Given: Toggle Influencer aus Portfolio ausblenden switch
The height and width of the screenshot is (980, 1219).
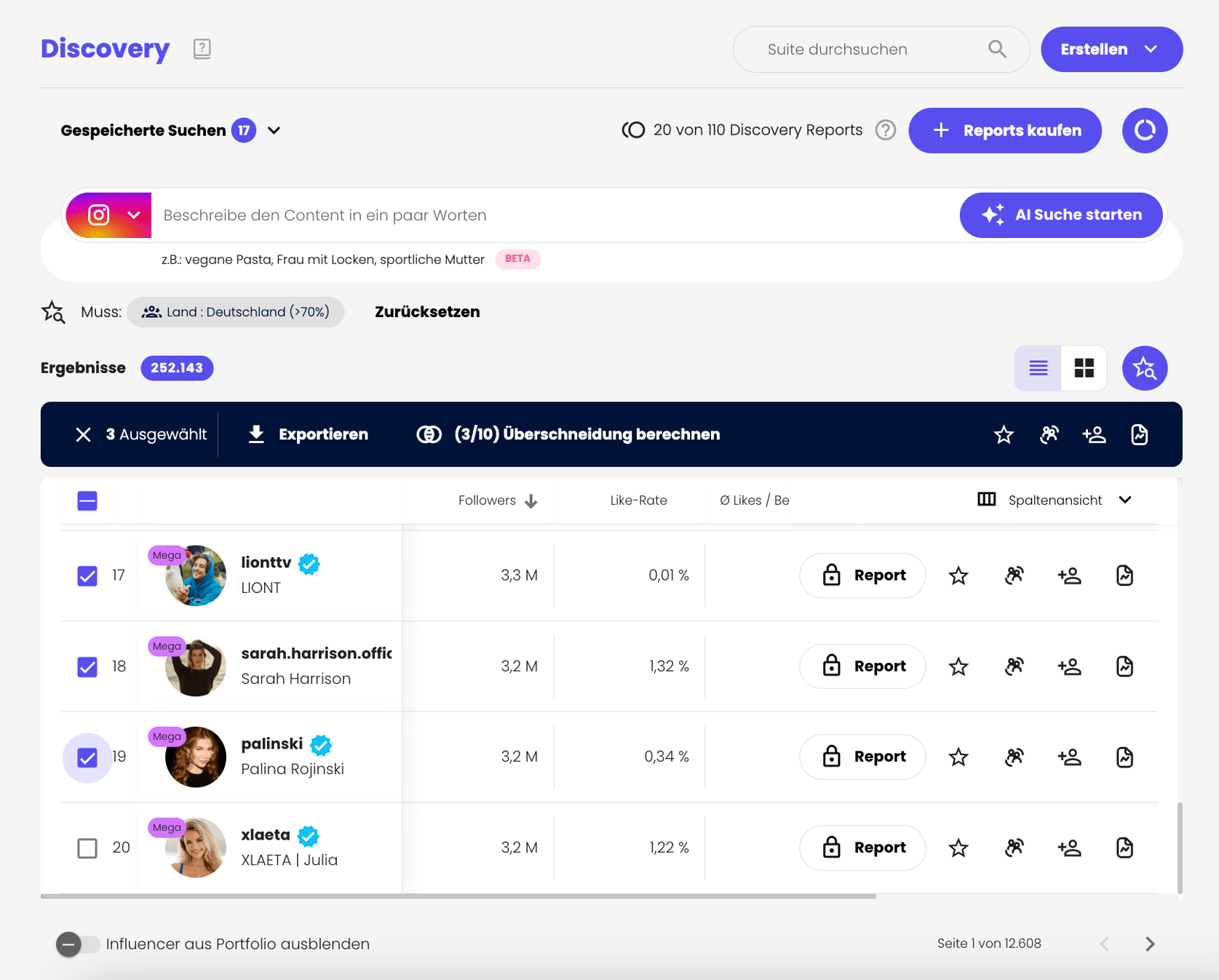Looking at the screenshot, I should pos(78,944).
